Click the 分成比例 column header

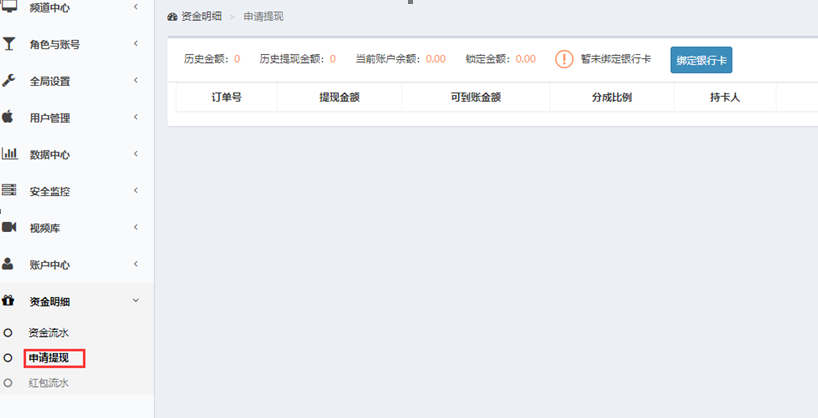611,97
